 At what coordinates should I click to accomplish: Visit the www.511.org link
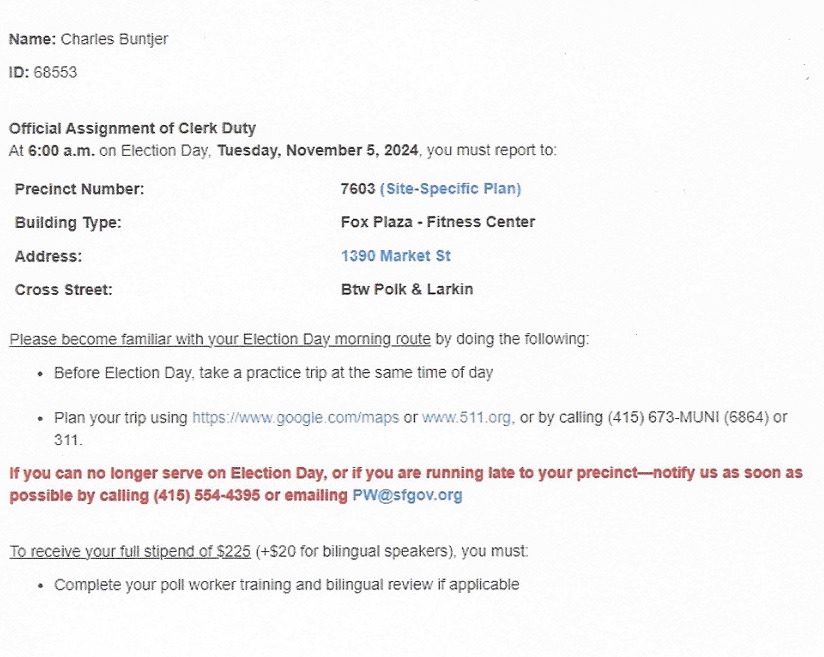[x=467, y=418]
